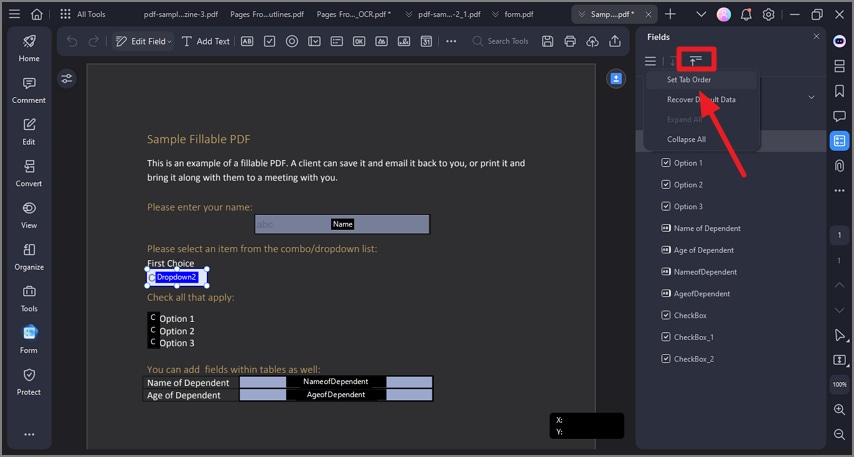The width and height of the screenshot is (854, 457).
Task: Select the NameofDependent field in the table
Action: pyautogui.click(x=336, y=382)
